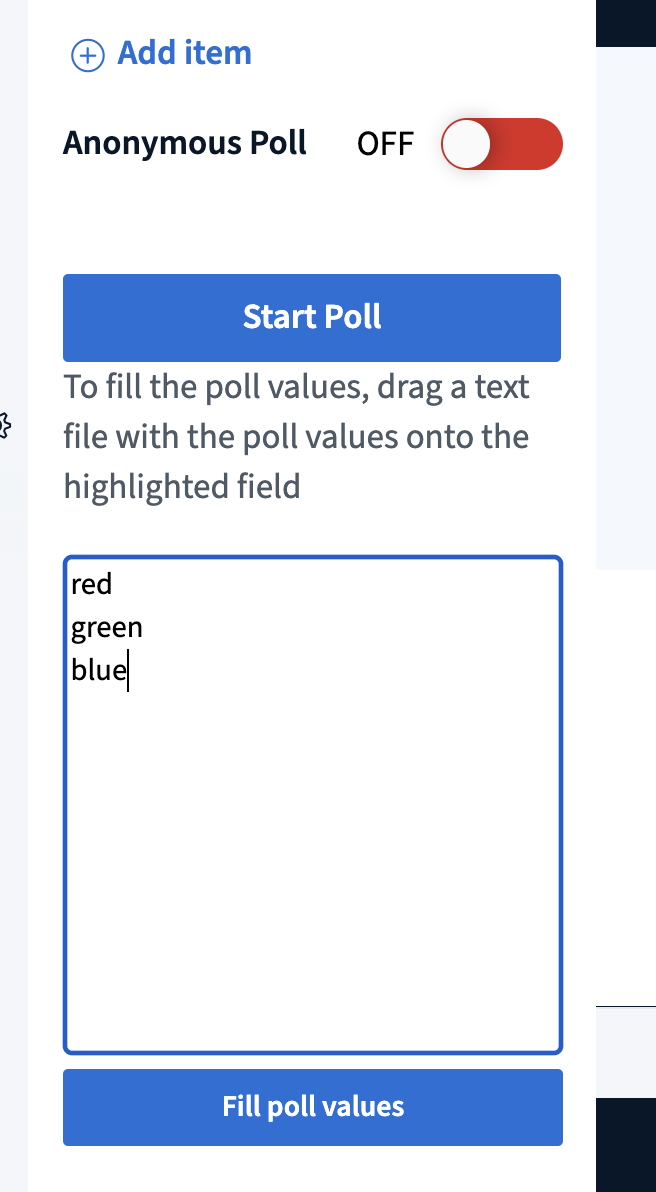Select the blue Start Poll control
This screenshot has height=1192, width=656.
[x=311, y=317]
